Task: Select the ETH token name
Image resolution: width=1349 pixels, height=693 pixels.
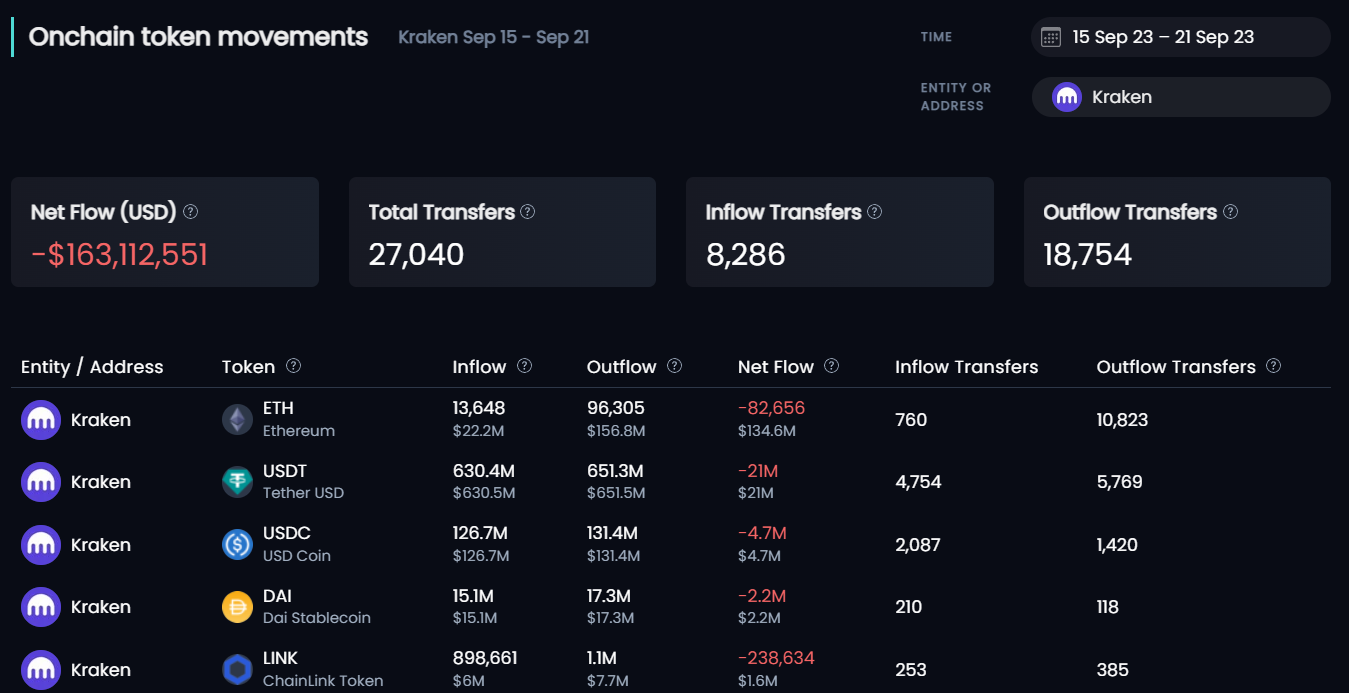Action: [x=278, y=408]
